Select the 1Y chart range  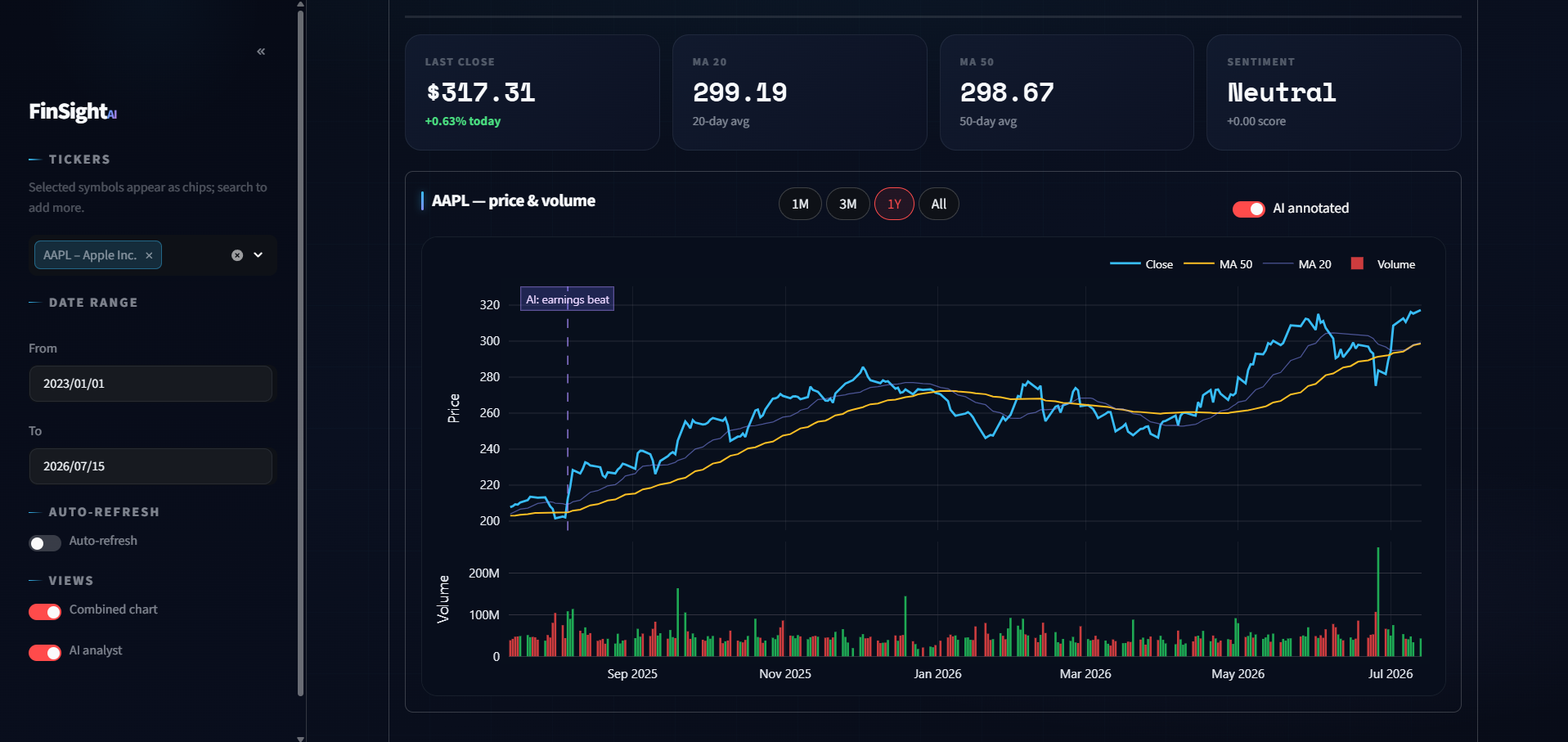pos(894,204)
